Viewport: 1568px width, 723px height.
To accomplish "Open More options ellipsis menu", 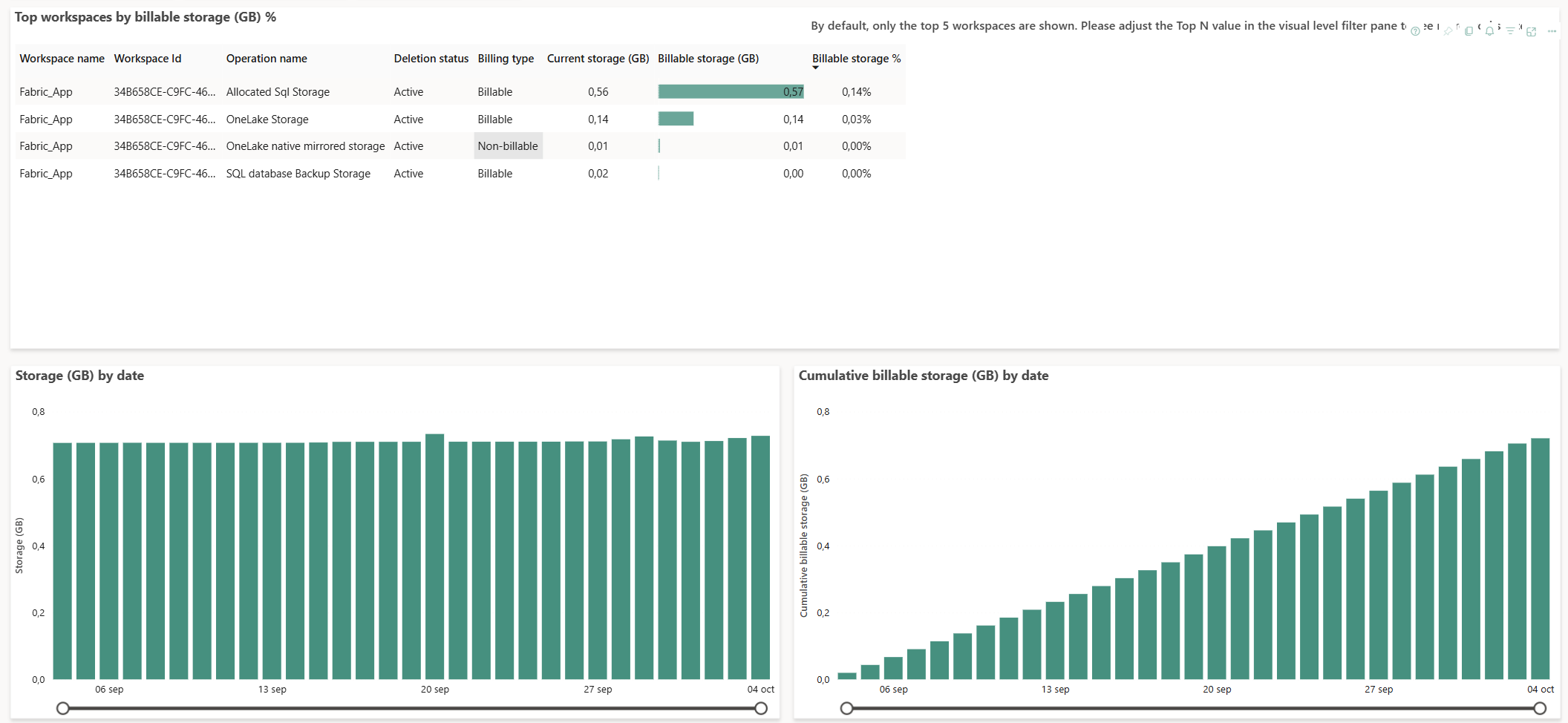I will click(x=1552, y=31).
